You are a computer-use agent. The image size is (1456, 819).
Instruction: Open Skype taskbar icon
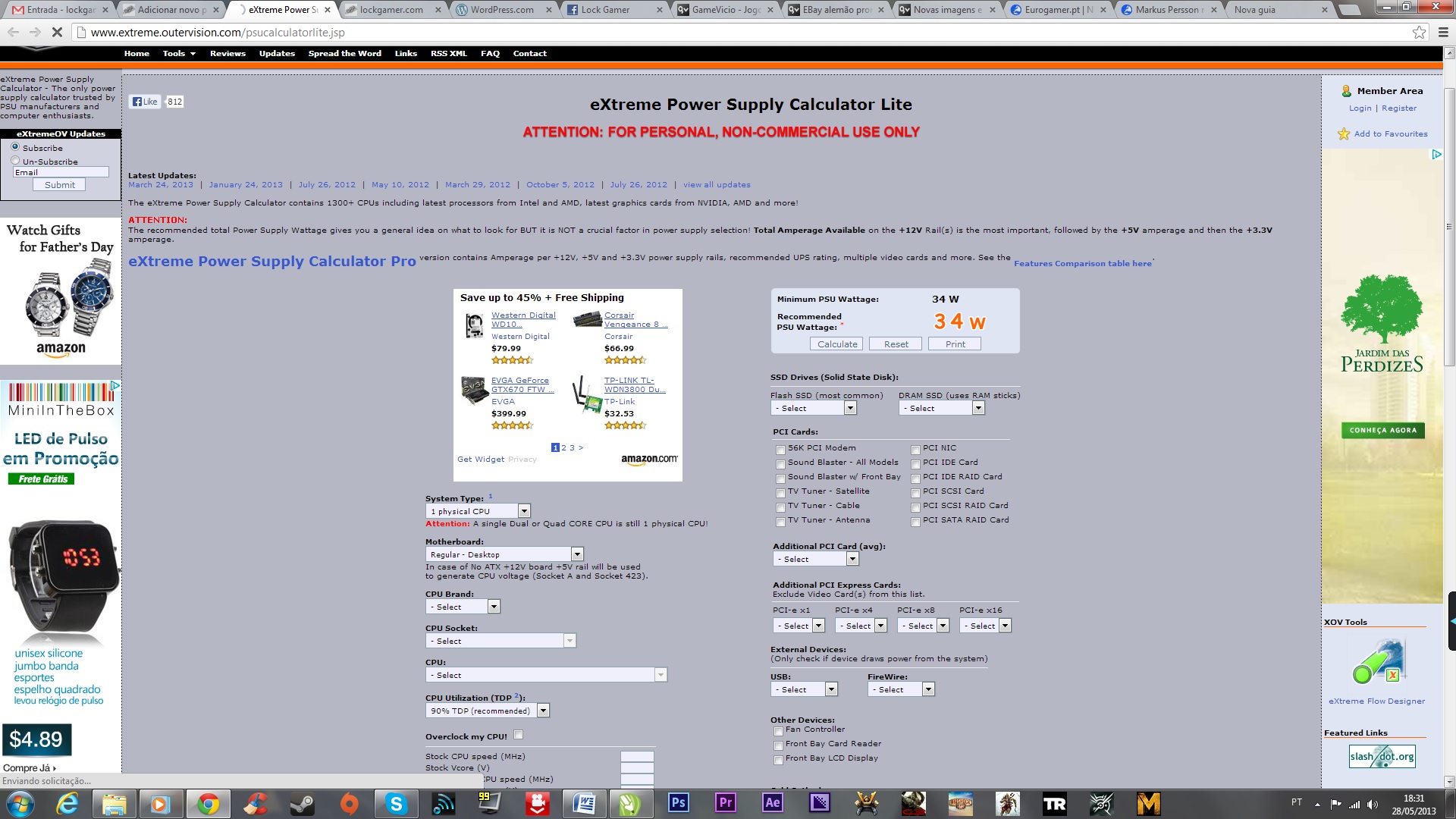(396, 803)
